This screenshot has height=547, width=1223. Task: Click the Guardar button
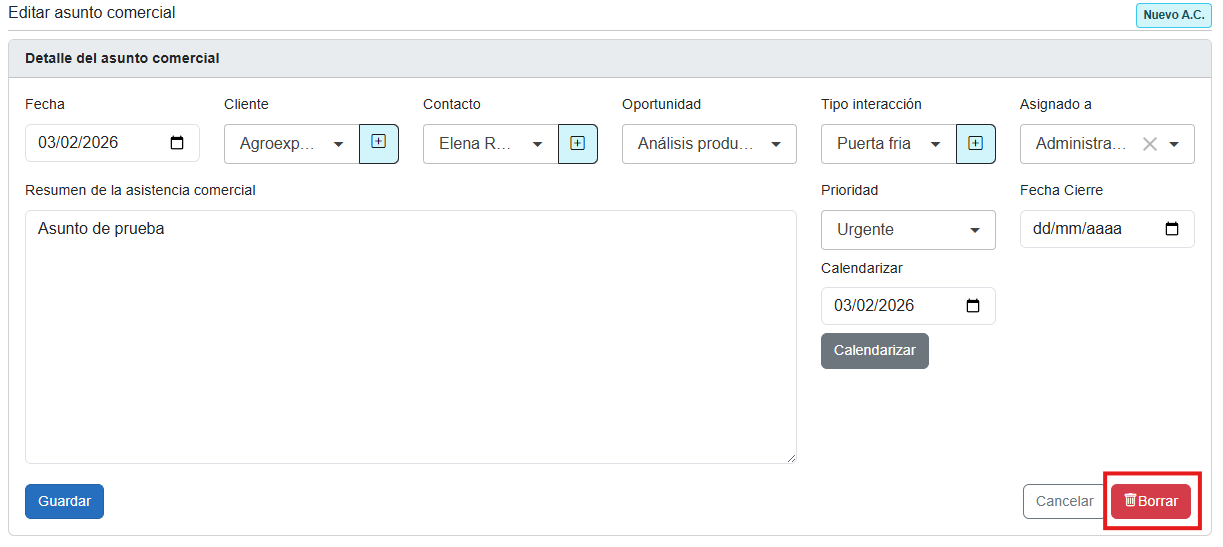click(64, 501)
